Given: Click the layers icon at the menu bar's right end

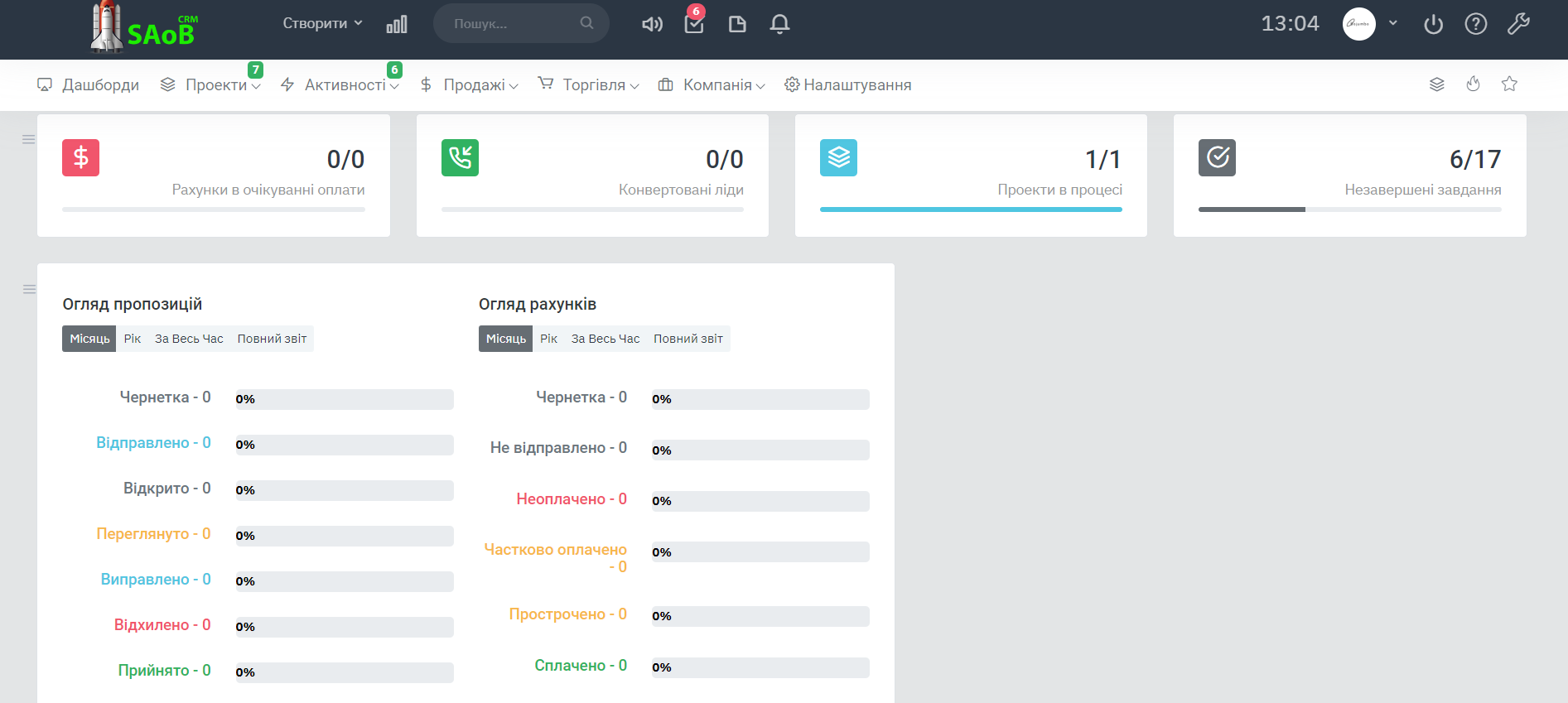Looking at the screenshot, I should tap(1437, 84).
